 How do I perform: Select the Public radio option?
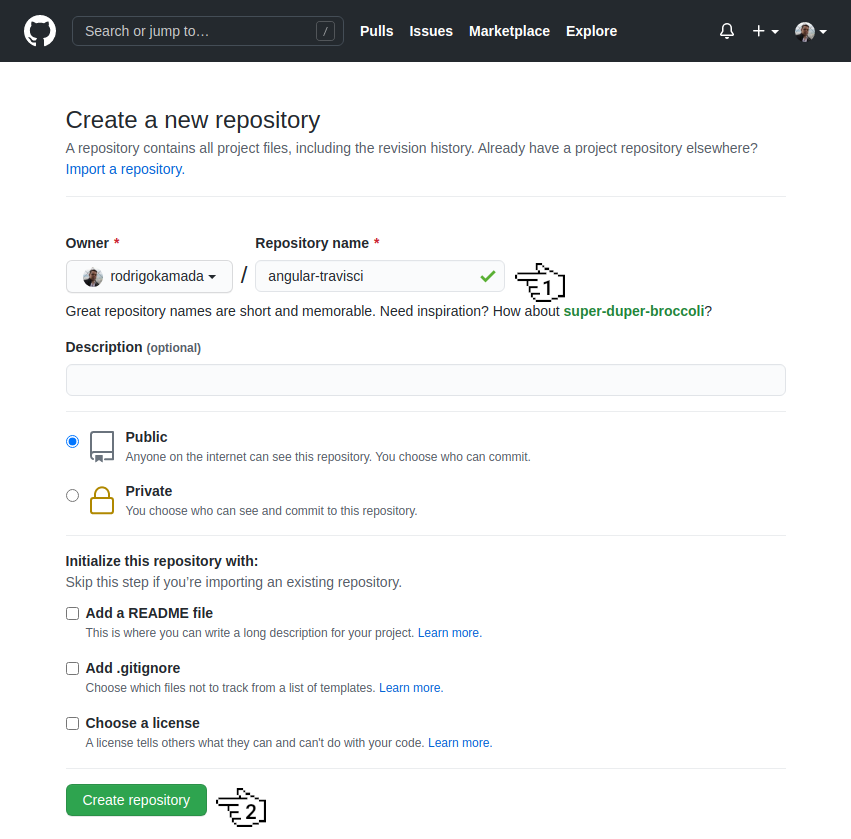point(72,441)
